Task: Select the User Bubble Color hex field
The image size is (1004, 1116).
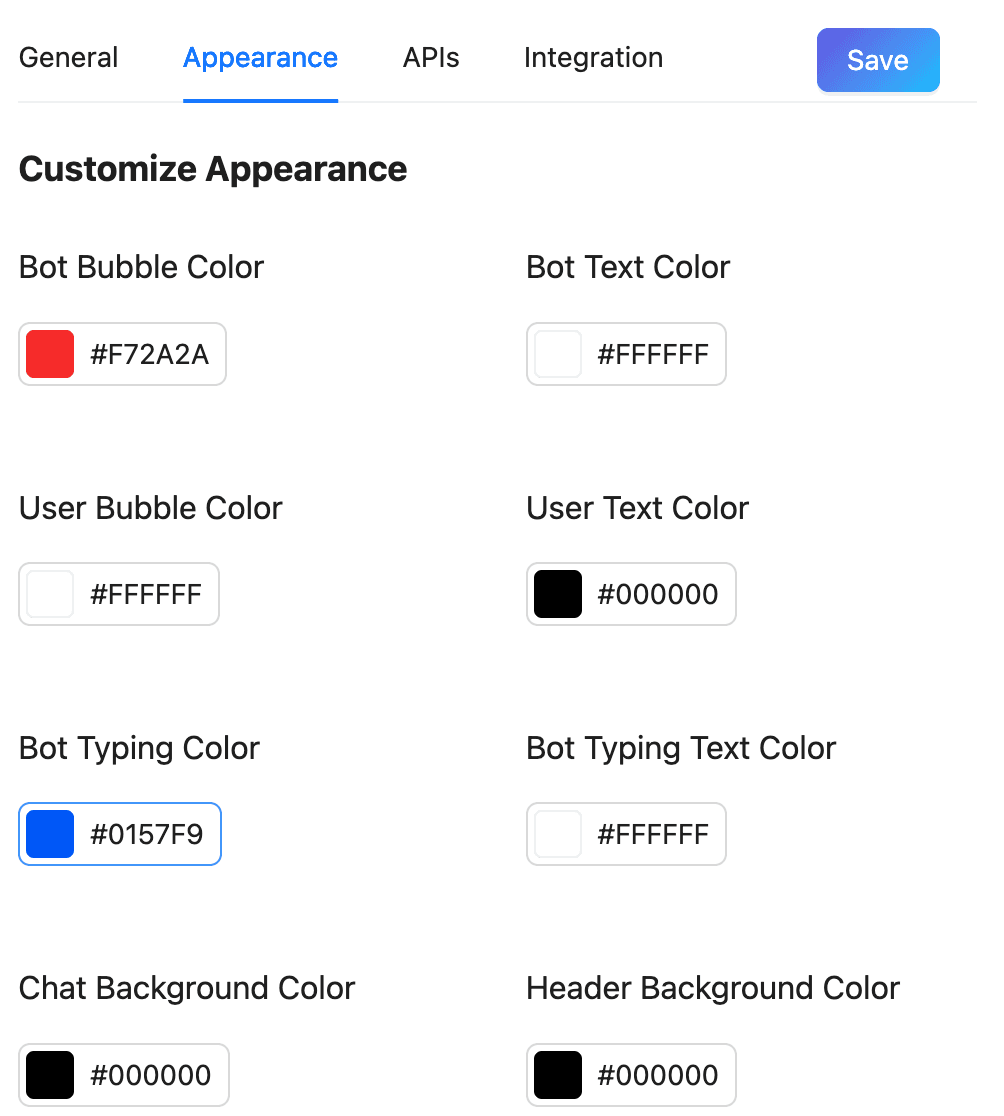Action: click(x=146, y=594)
